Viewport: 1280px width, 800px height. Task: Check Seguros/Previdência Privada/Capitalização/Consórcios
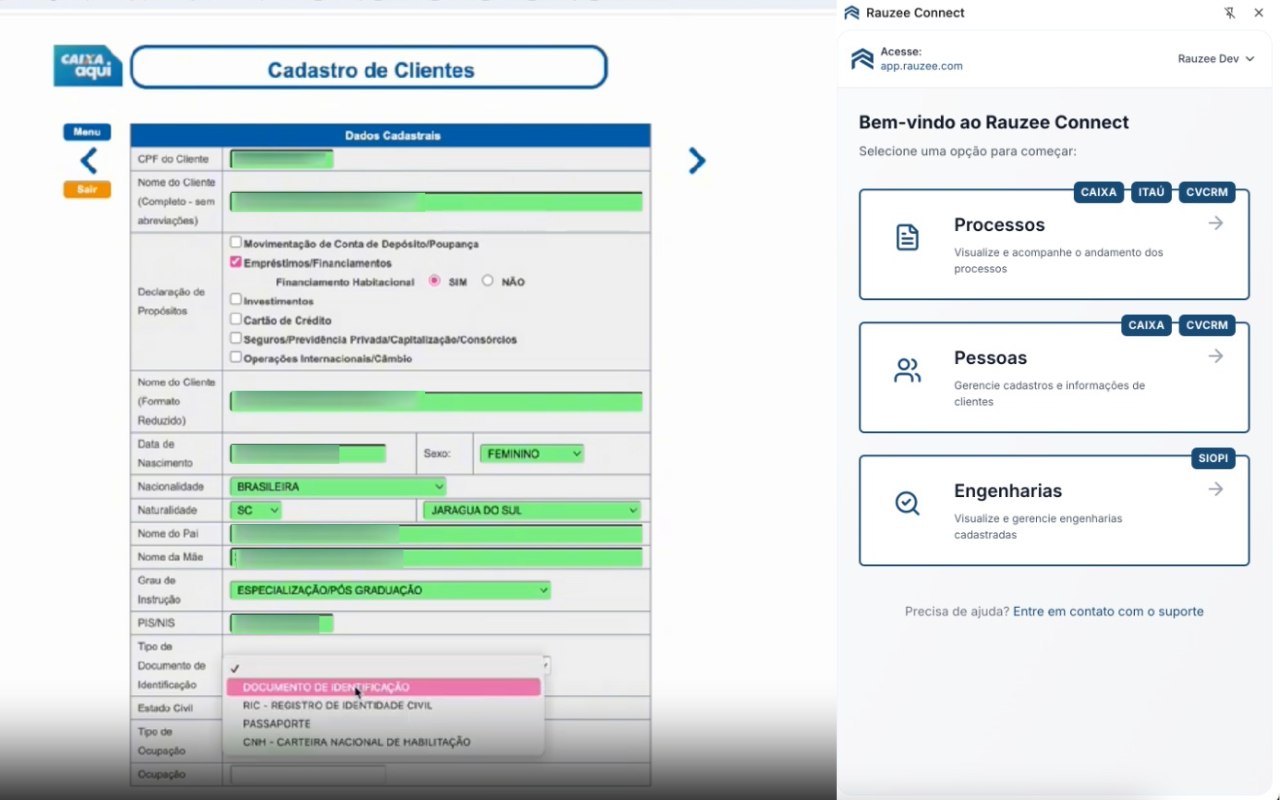point(236,338)
